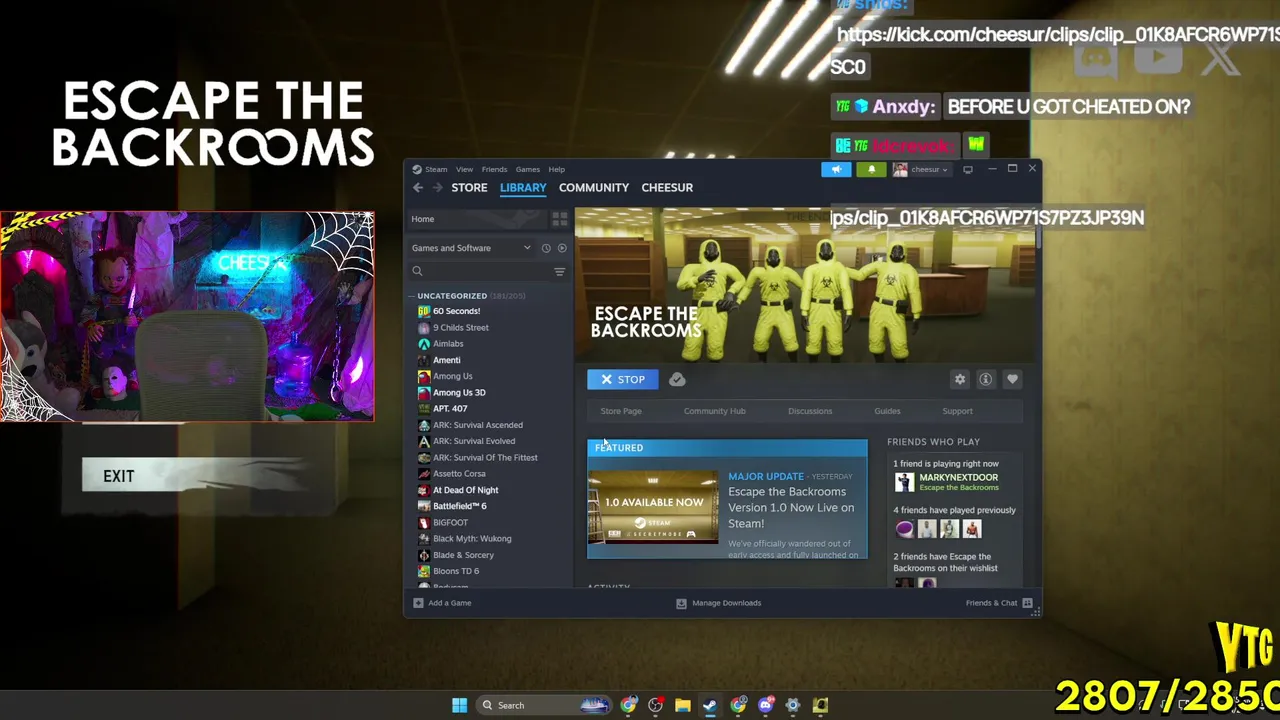
Task: Open the Friends & Chat icon
Action: (1028, 603)
